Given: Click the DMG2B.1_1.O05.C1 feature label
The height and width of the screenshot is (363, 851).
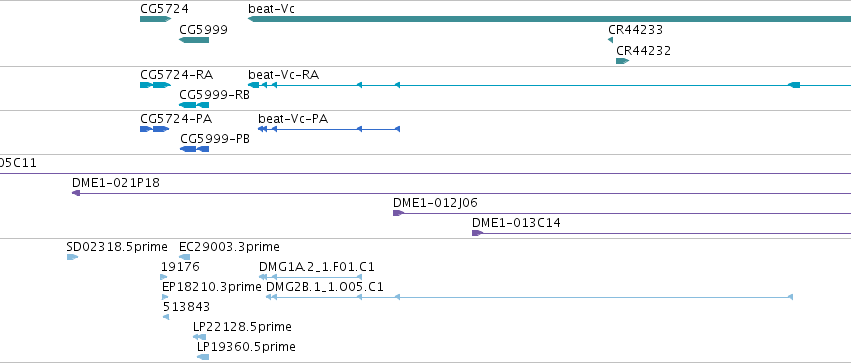Looking at the screenshot, I should 325,286.
